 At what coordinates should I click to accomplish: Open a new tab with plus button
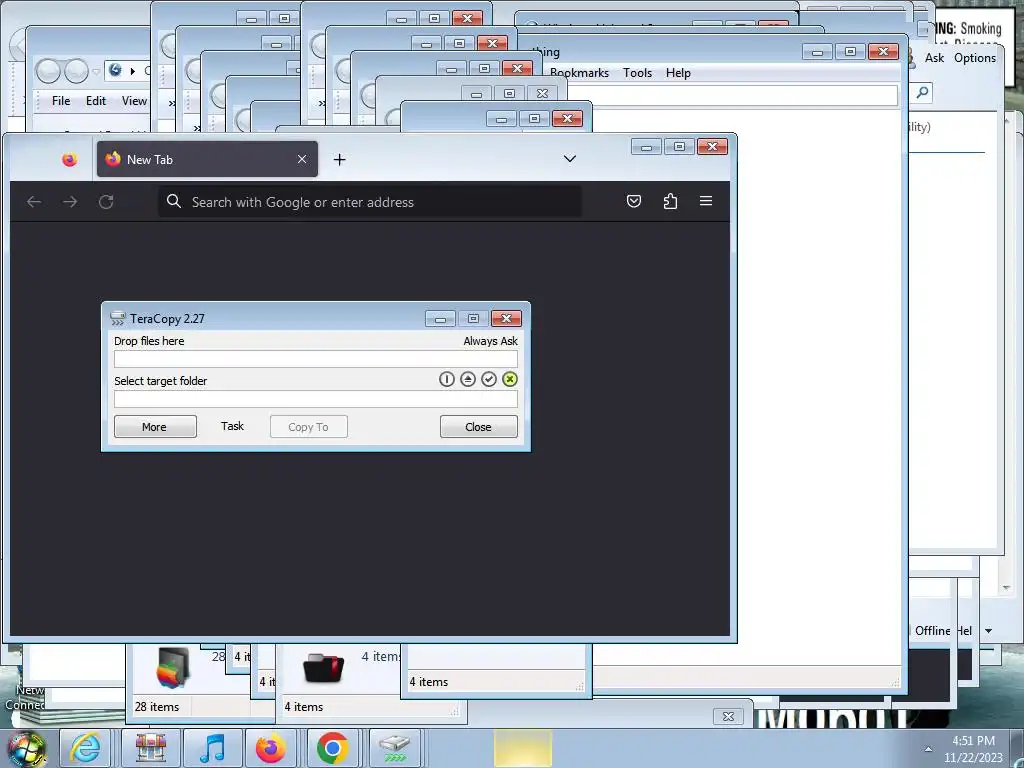tap(340, 159)
